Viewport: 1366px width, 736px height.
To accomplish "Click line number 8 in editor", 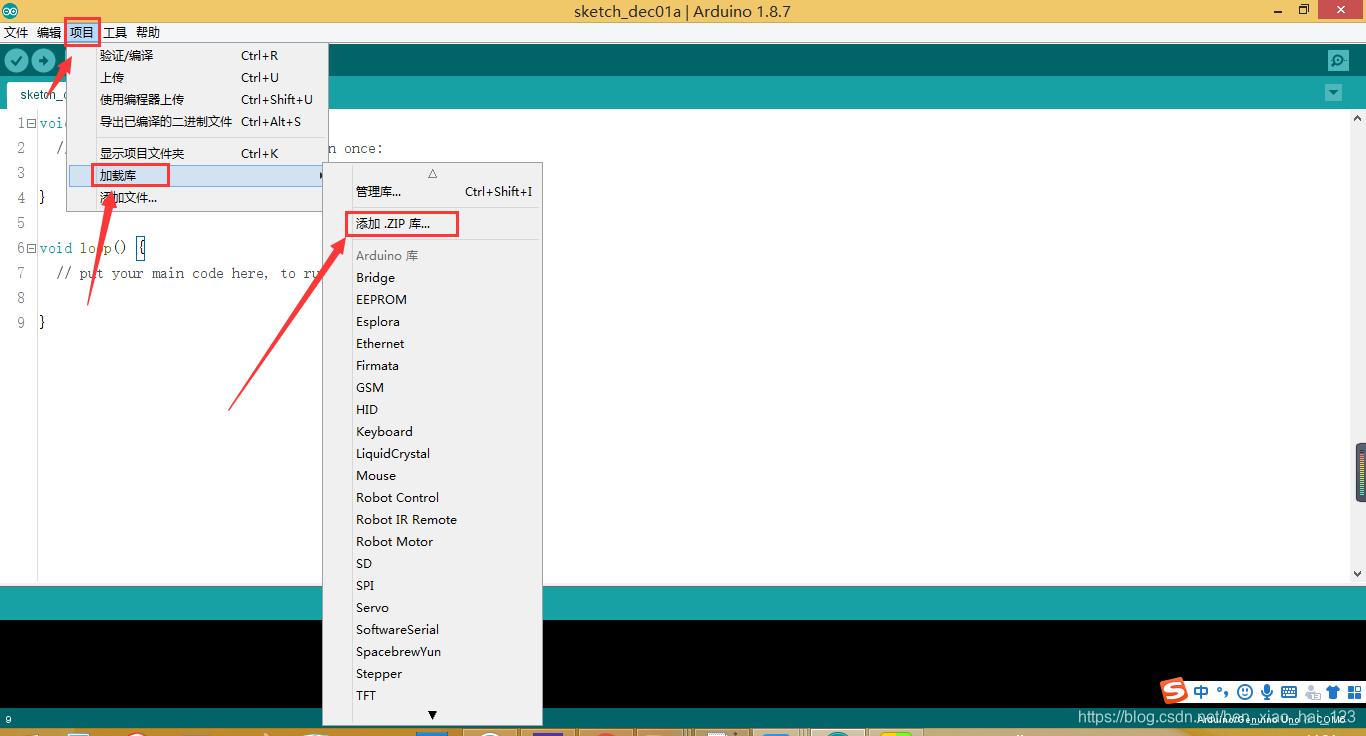I will pos(21,298).
